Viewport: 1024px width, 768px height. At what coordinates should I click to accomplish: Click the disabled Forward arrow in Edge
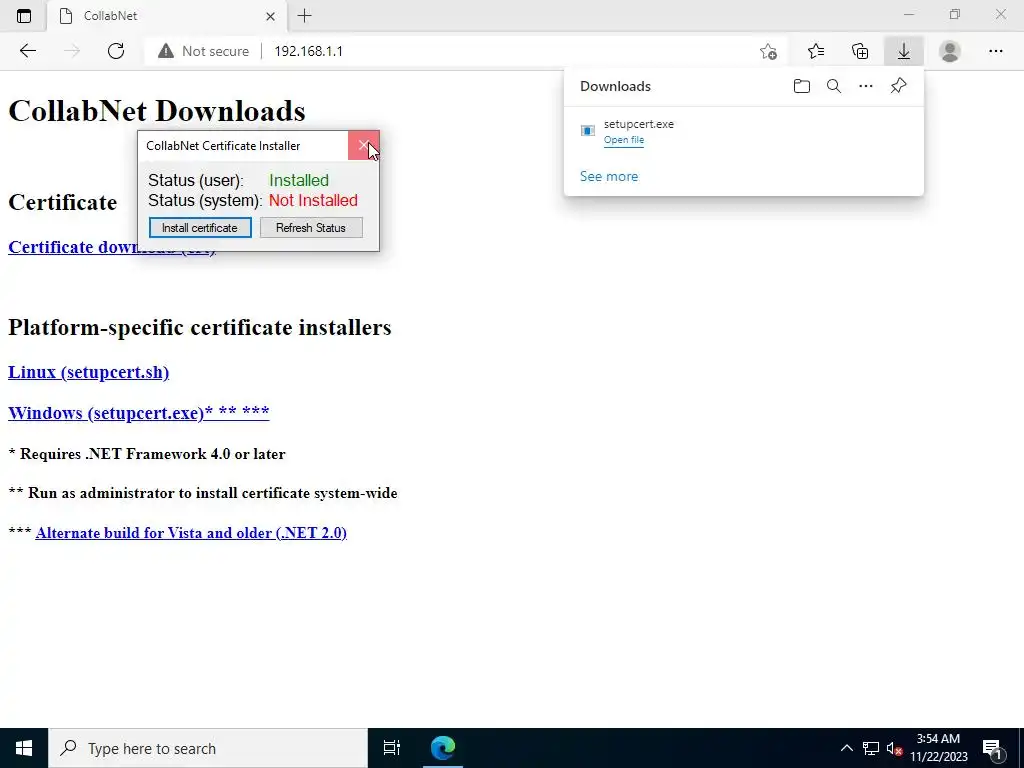click(x=72, y=51)
